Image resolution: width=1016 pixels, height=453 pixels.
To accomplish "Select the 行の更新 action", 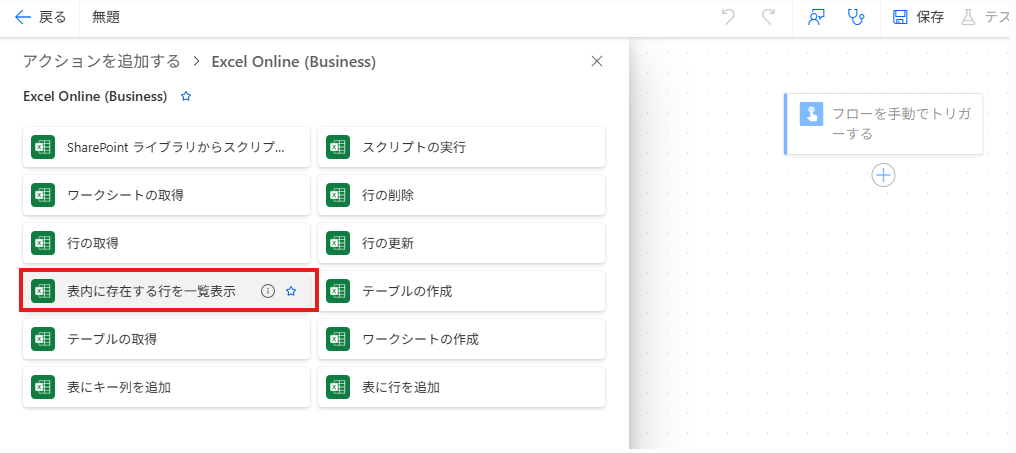I will pos(461,243).
